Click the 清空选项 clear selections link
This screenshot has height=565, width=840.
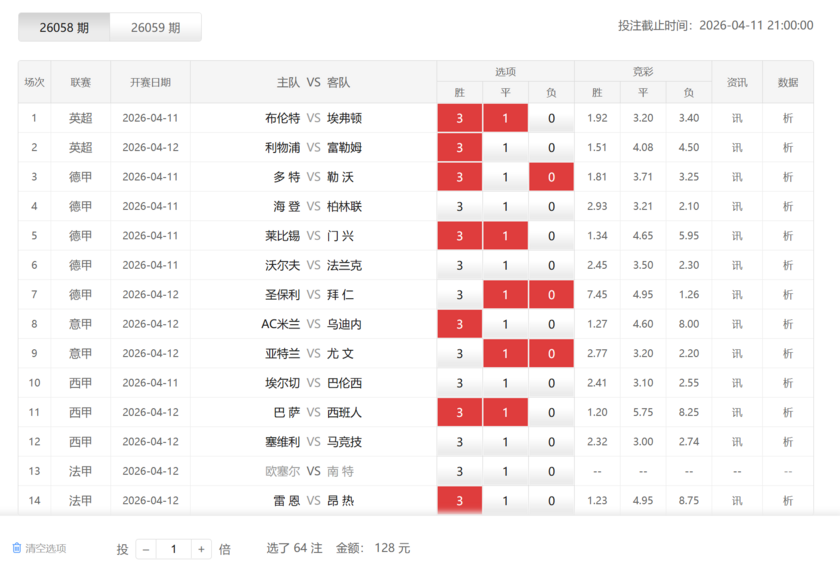46,548
